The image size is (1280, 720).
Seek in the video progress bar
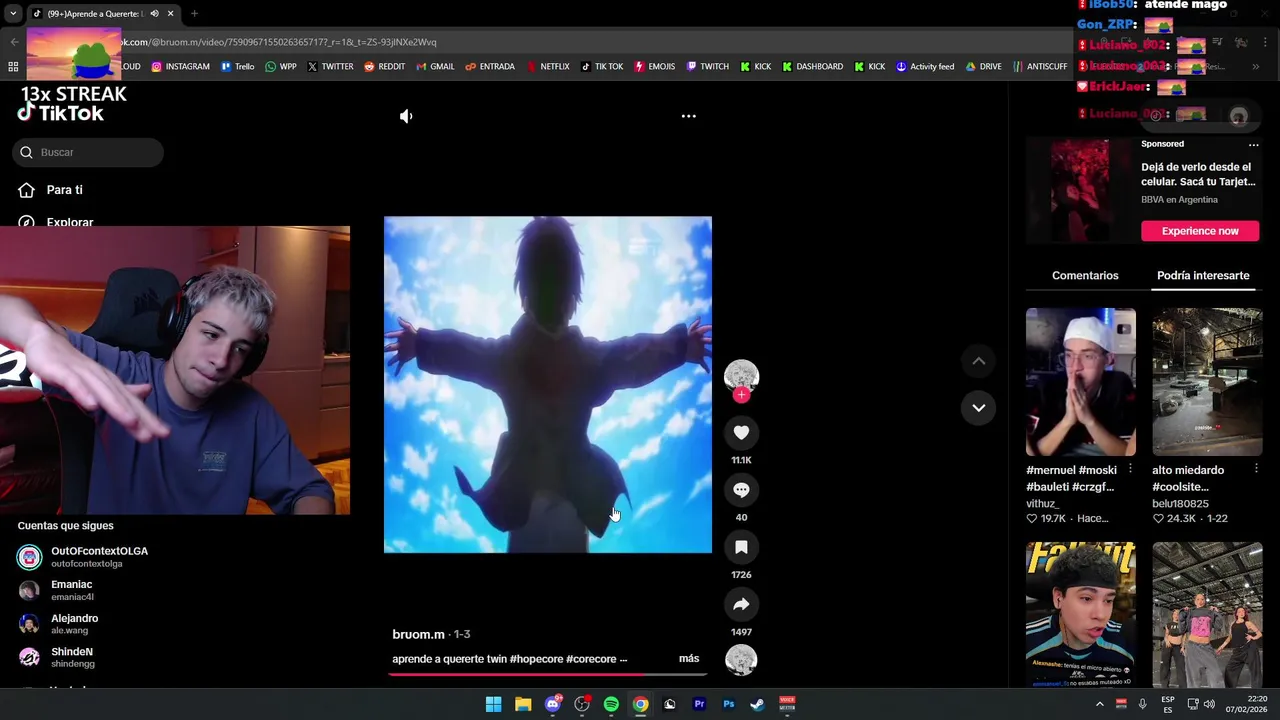tap(548, 674)
